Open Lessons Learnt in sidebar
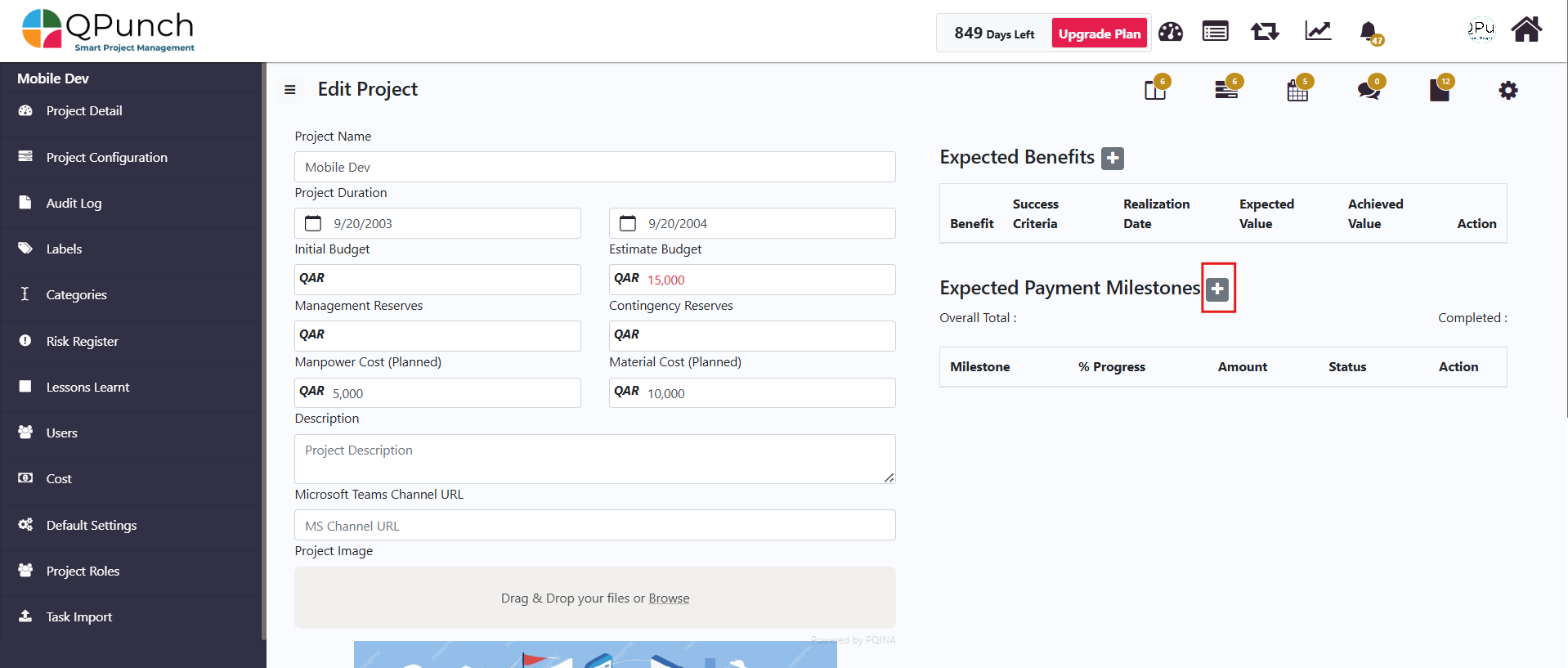The height and width of the screenshot is (668, 1568). click(x=131, y=387)
